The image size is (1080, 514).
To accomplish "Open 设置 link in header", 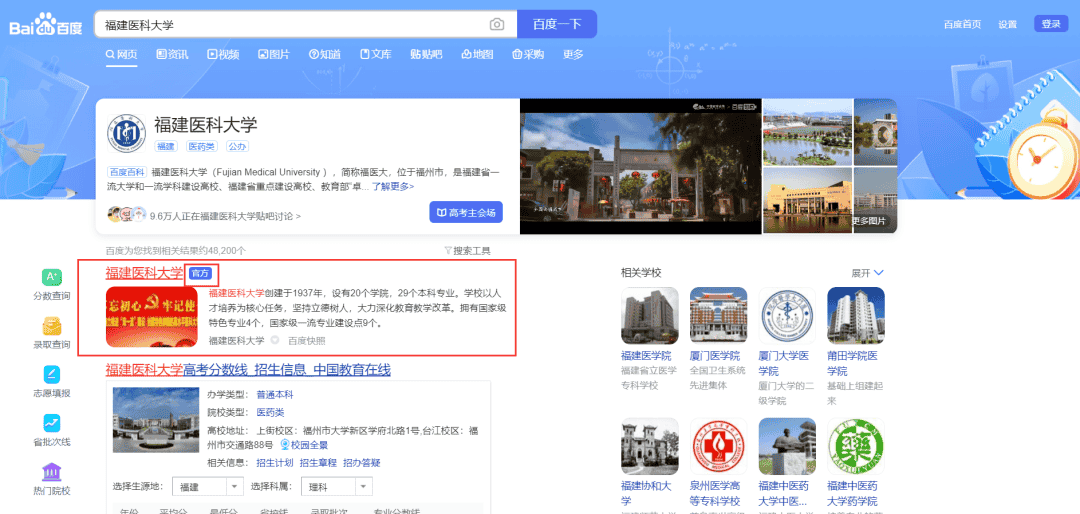I will click(1008, 24).
